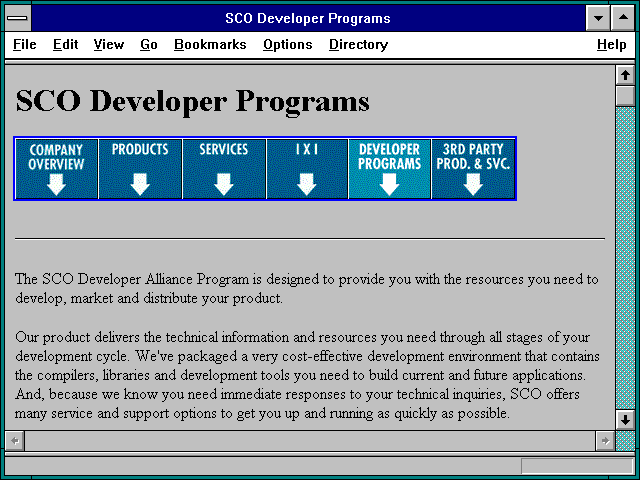
Task: Open the Help menu
Action: [x=611, y=44]
